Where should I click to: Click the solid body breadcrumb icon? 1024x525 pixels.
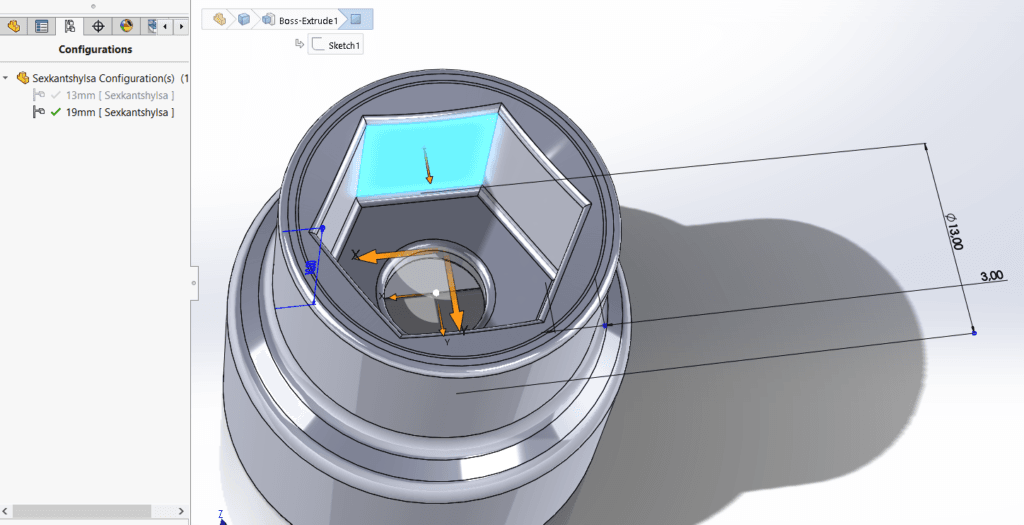tap(244, 18)
